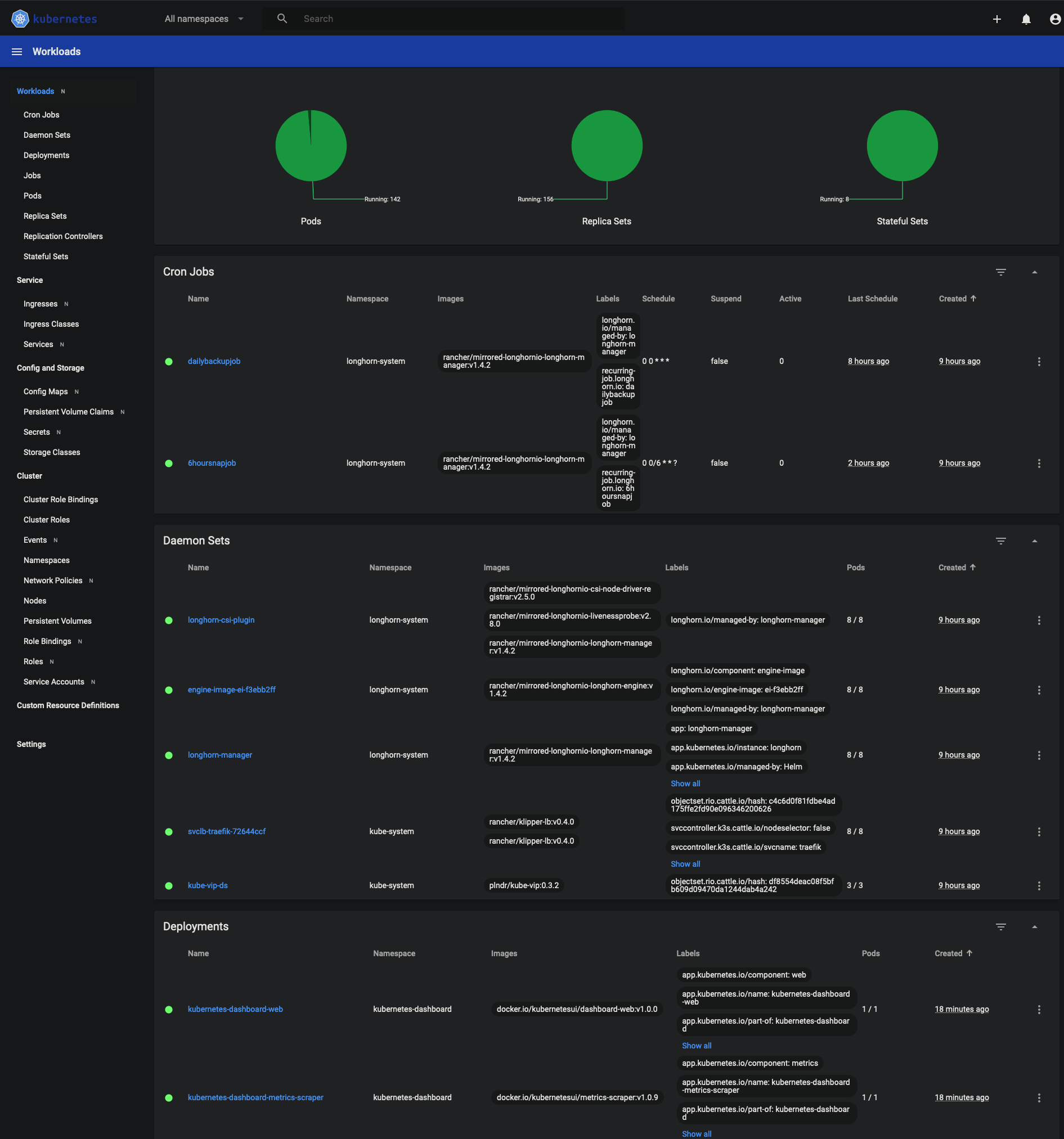Screen dimensions: 1064x1139
Task: Collapse the Daemon Sets panel
Action: coord(1035,541)
